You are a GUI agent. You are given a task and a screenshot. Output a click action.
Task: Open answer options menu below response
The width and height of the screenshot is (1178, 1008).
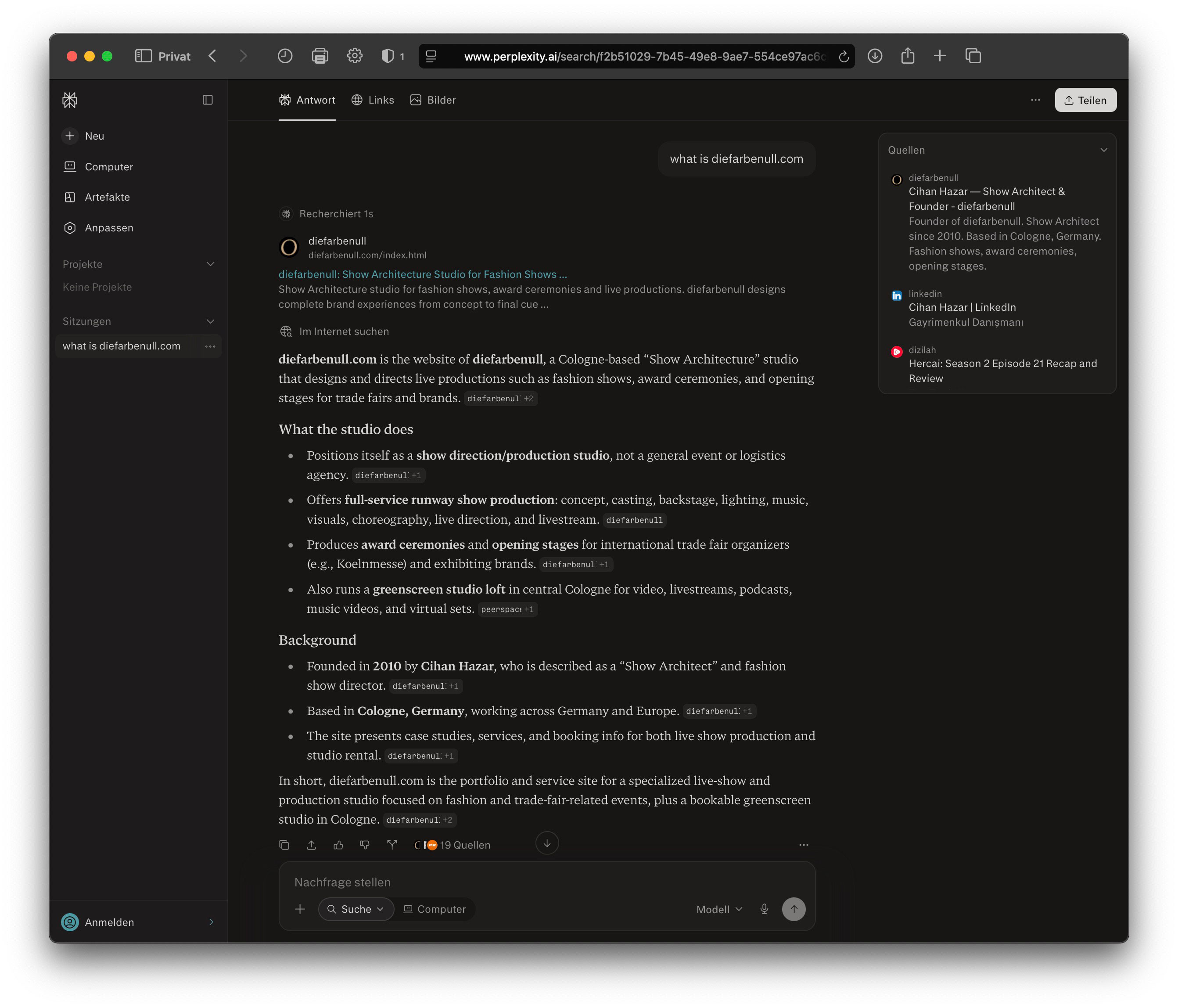click(x=803, y=845)
